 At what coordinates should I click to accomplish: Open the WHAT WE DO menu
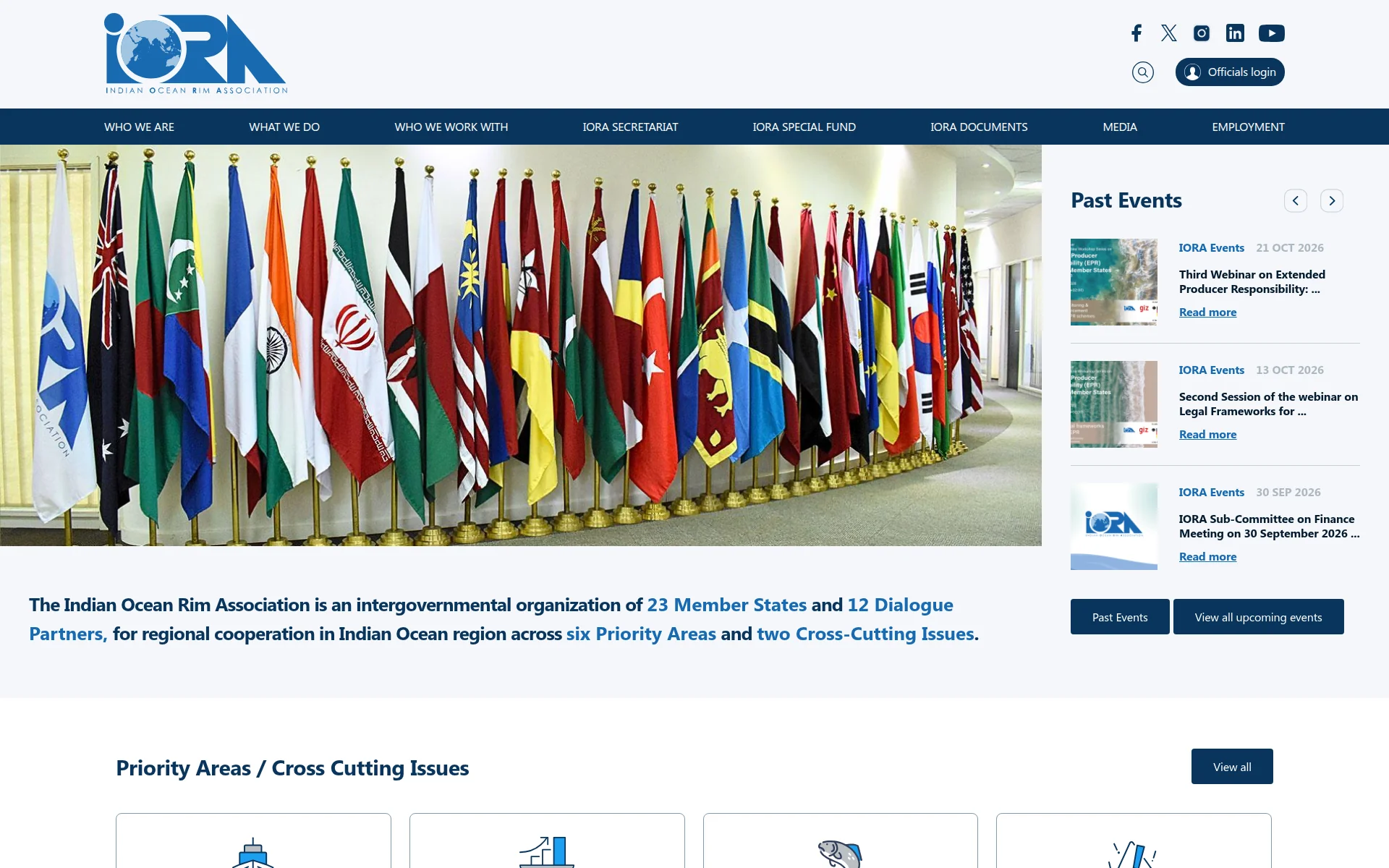(284, 127)
